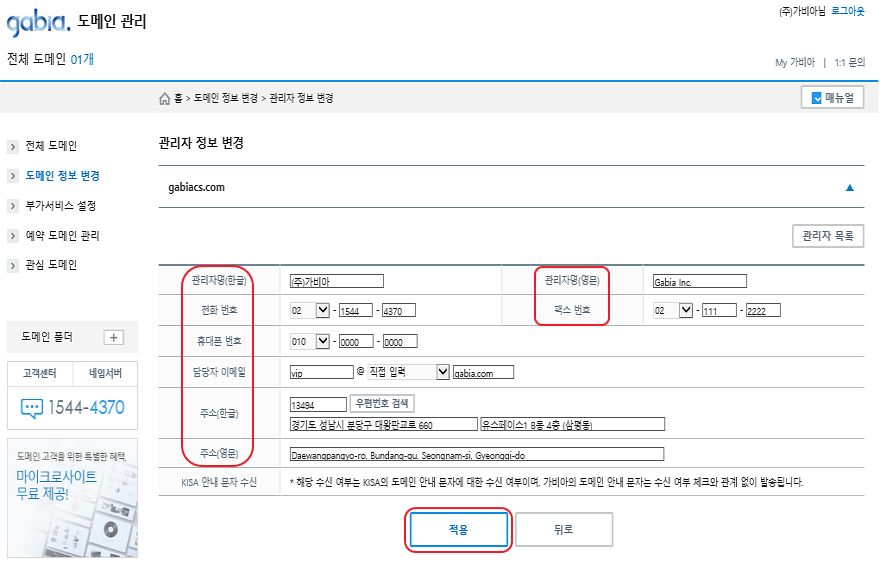Click the 도메인 폴더 label
The width and height of the screenshot is (880, 570).
[47, 337]
